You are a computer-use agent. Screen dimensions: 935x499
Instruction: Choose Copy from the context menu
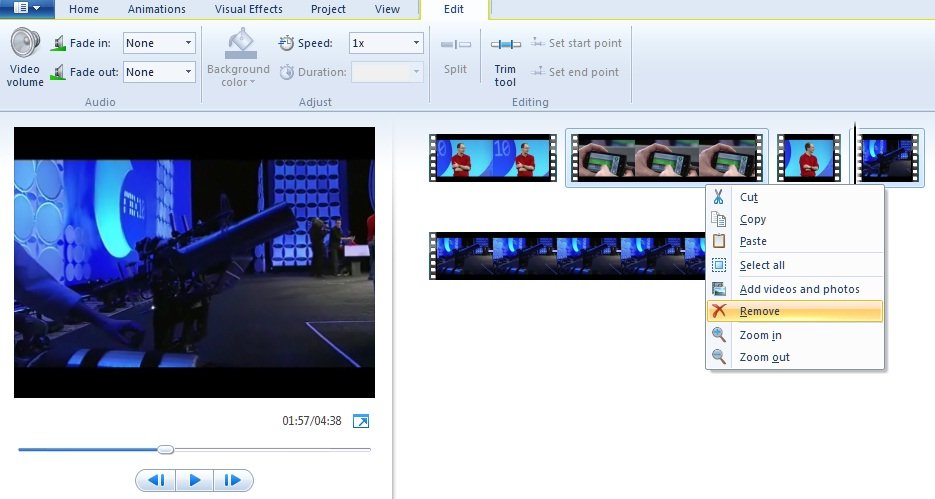coord(794,219)
